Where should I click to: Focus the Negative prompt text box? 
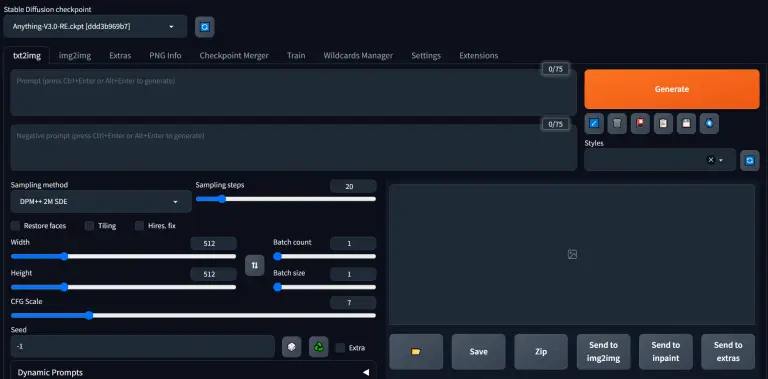pos(293,147)
